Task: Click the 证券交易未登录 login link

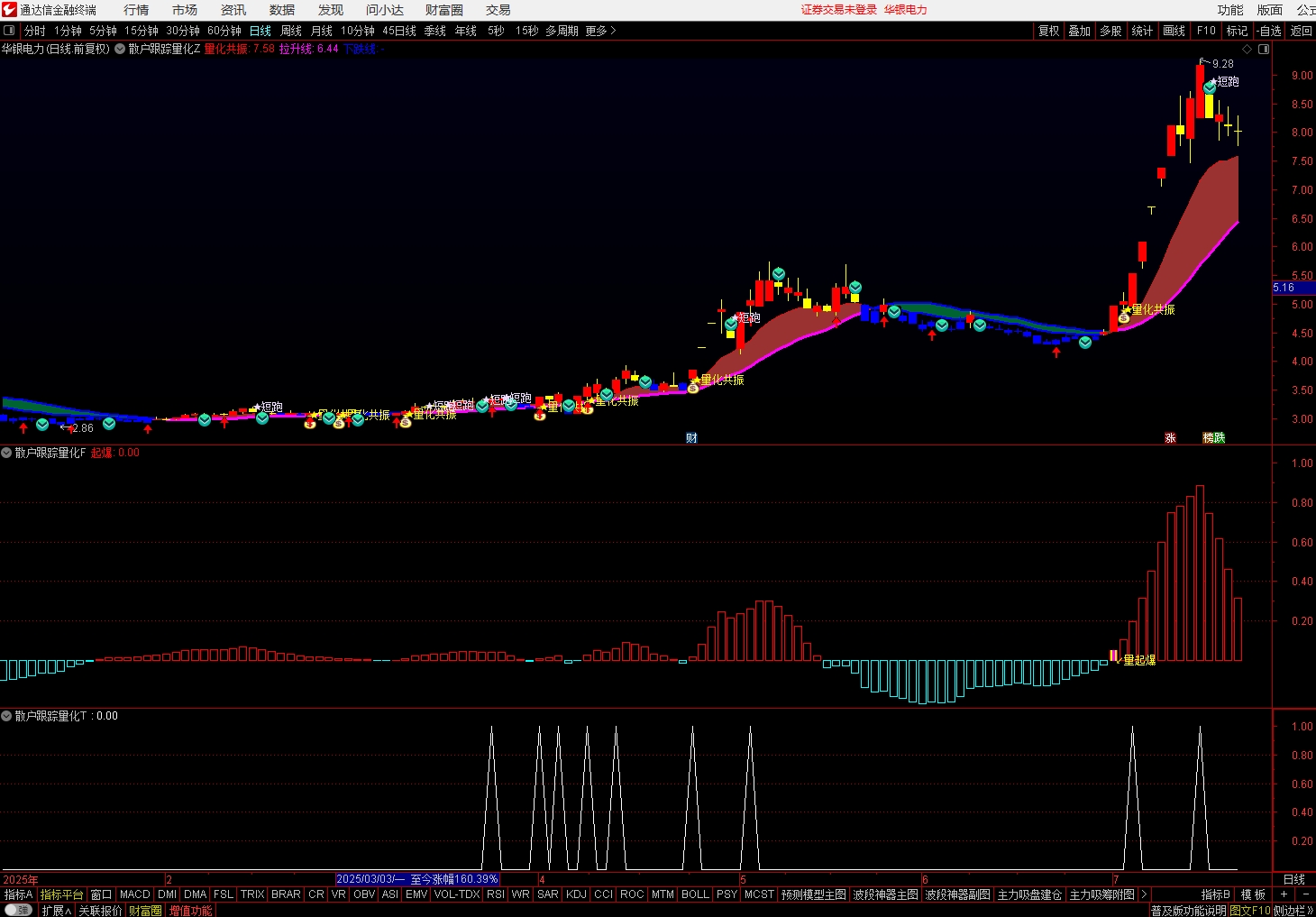Action: click(x=838, y=10)
